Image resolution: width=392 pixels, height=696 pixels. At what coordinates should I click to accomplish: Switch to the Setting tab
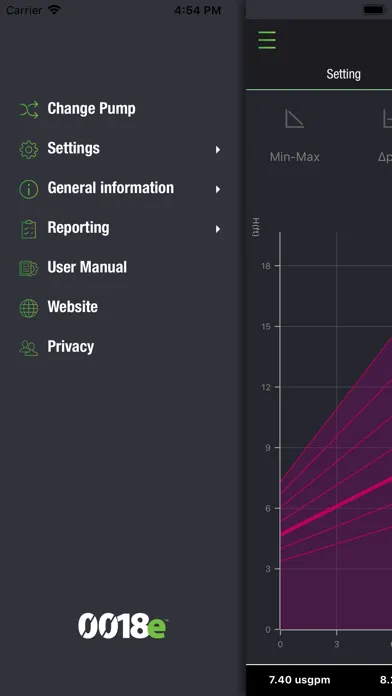coord(343,74)
